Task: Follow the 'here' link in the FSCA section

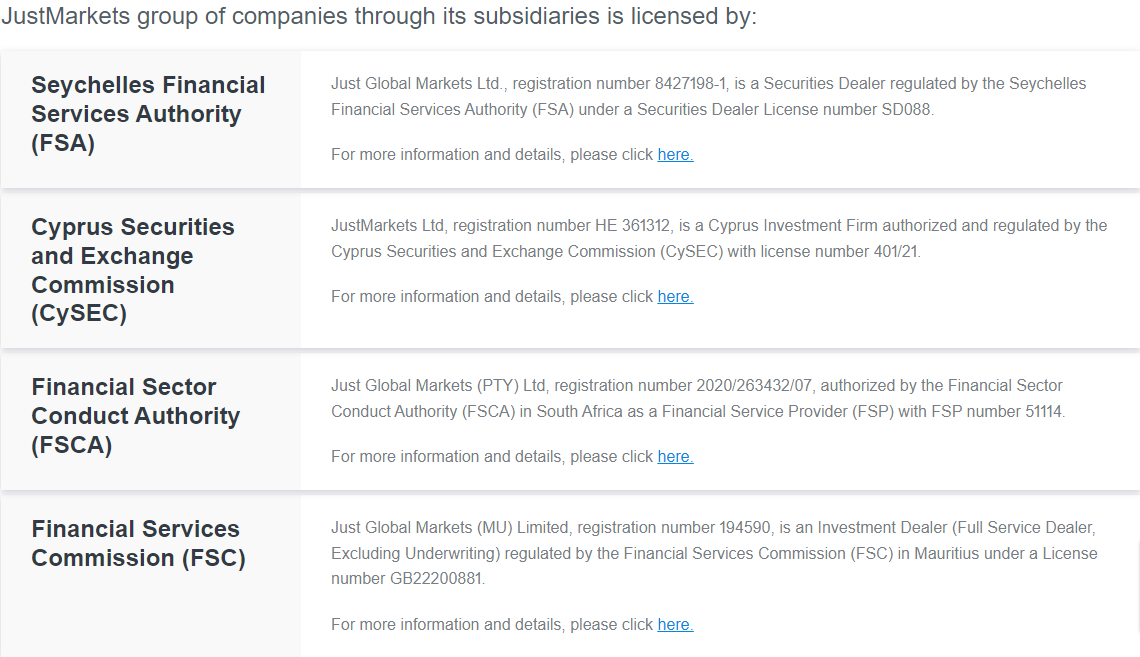Action: click(x=675, y=456)
